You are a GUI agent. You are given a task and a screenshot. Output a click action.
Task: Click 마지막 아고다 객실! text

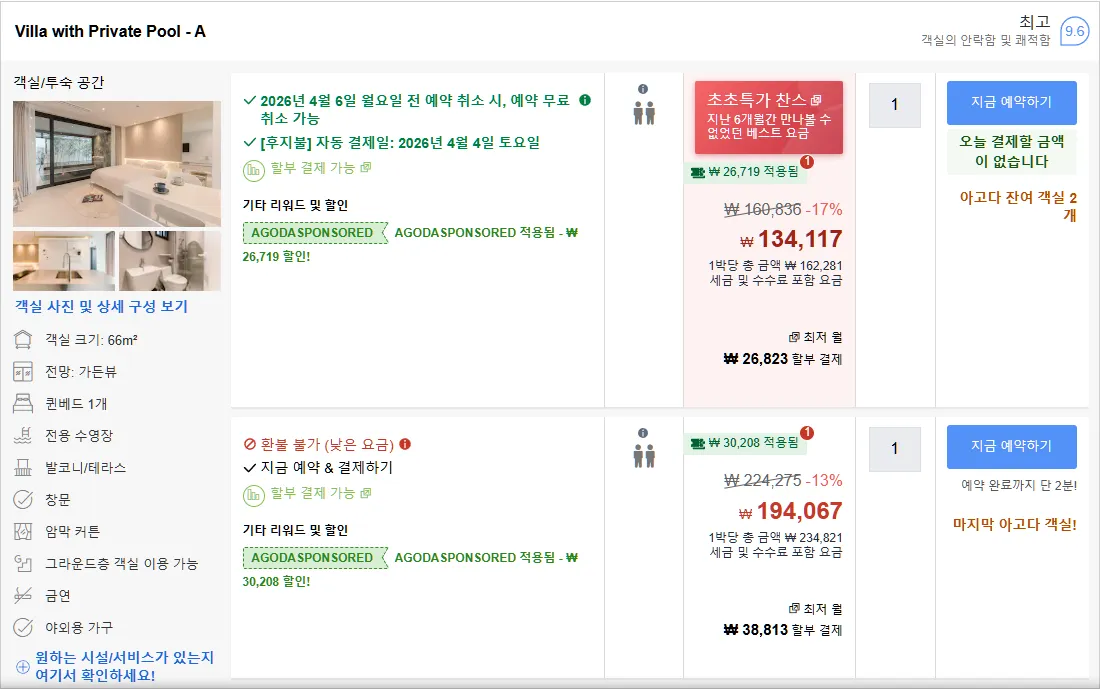(1014, 525)
